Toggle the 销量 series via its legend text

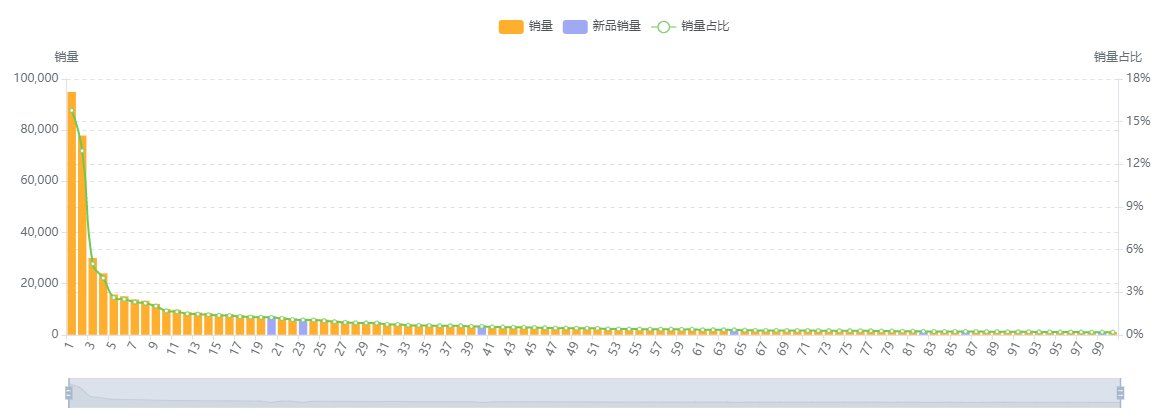tap(541, 26)
